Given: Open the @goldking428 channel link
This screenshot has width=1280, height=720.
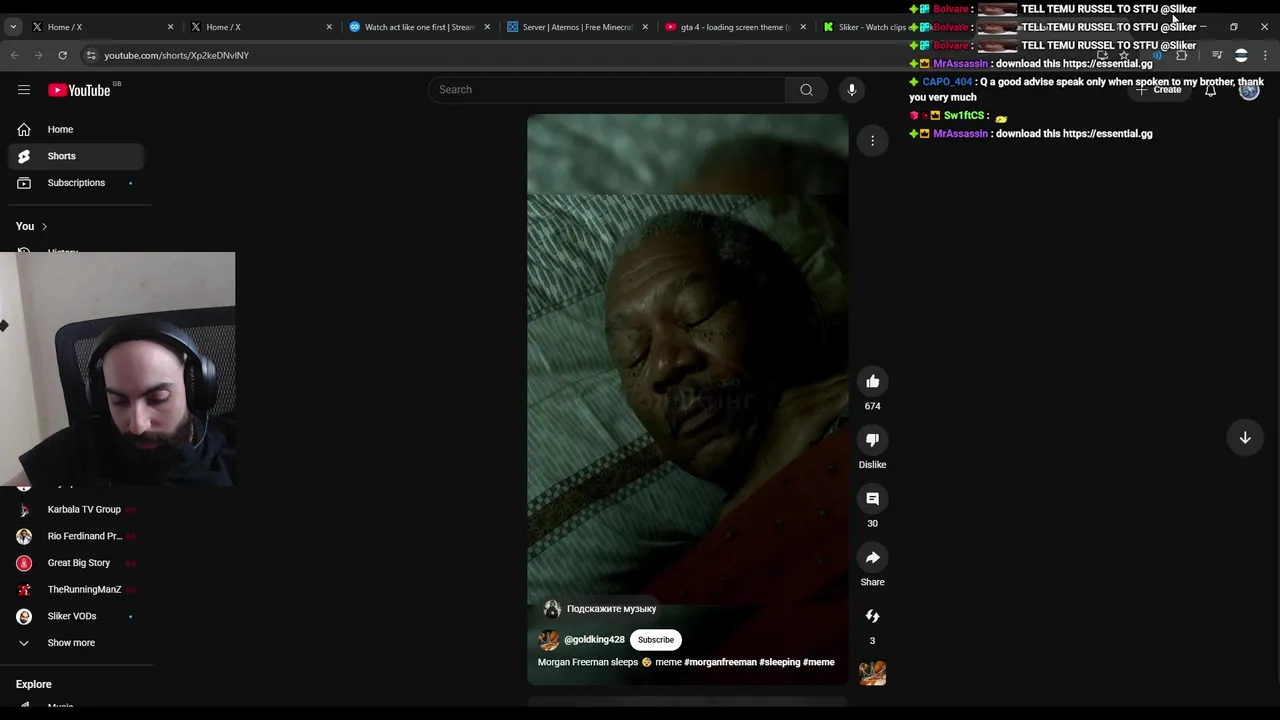Looking at the screenshot, I should 594,640.
